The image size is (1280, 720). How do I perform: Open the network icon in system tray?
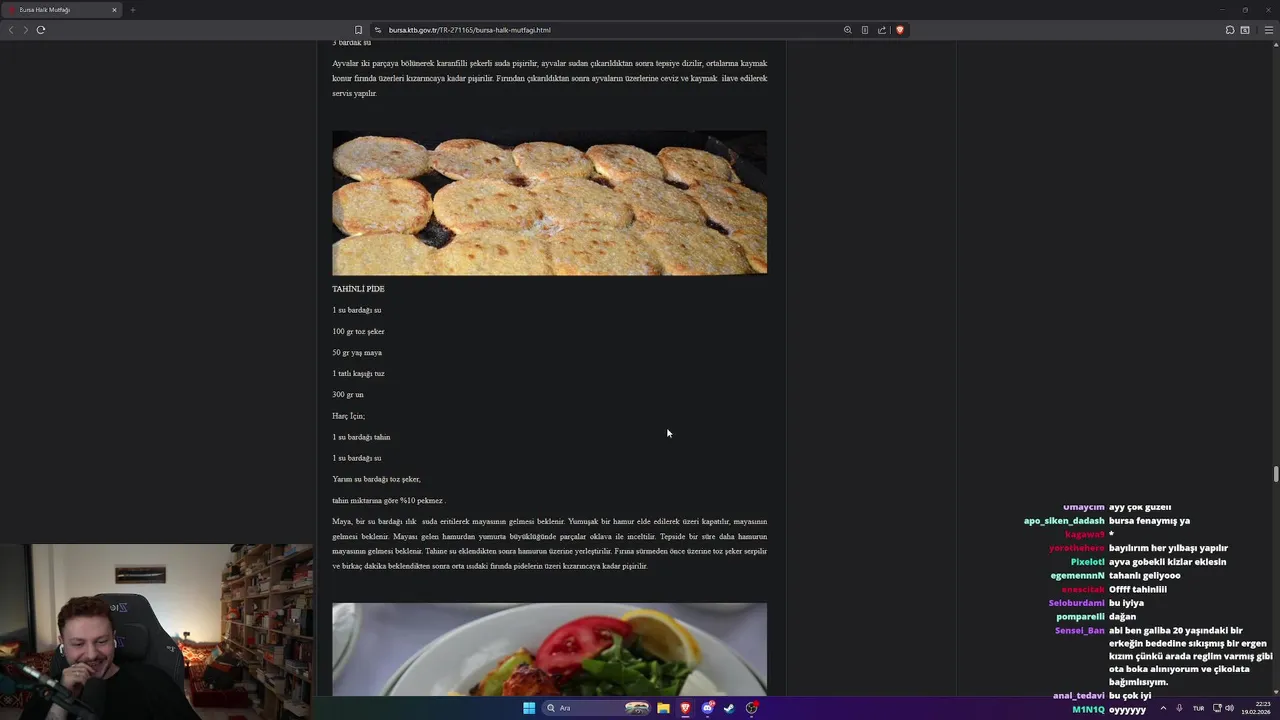point(1217,708)
